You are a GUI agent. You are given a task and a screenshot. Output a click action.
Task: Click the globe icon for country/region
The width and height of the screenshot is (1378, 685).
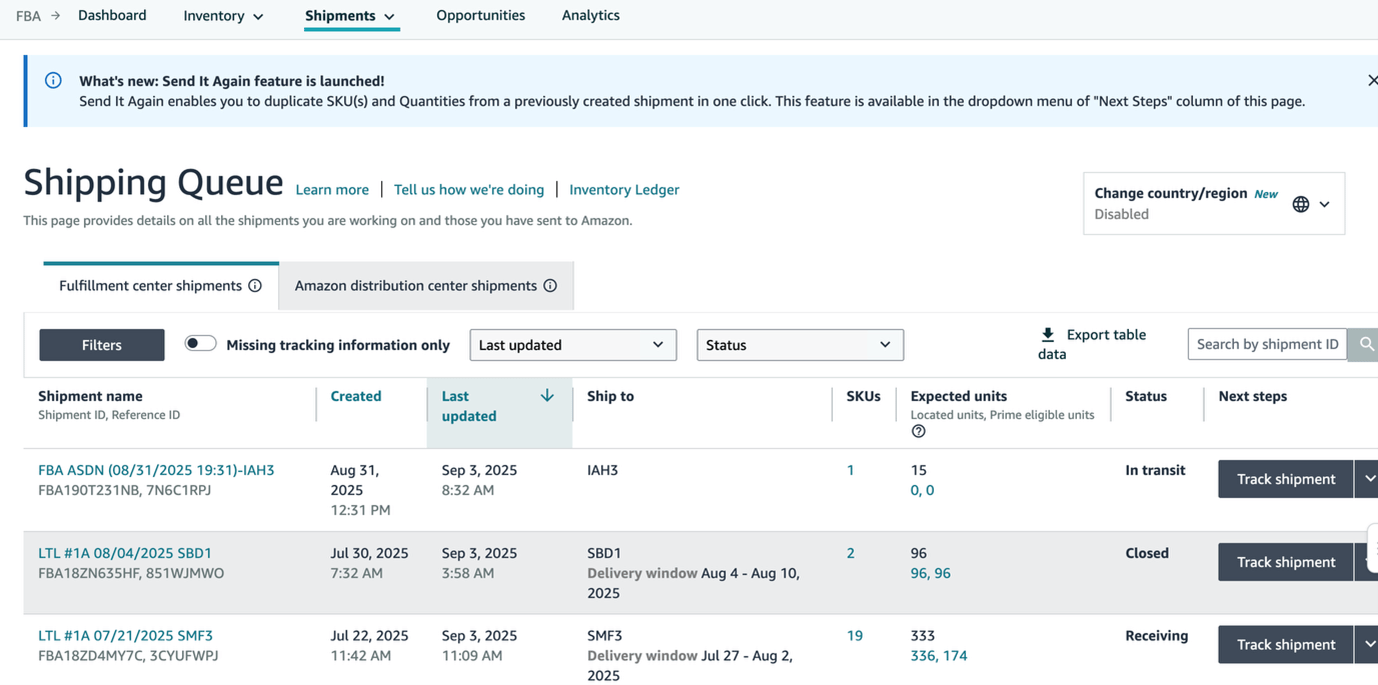[x=1300, y=204]
